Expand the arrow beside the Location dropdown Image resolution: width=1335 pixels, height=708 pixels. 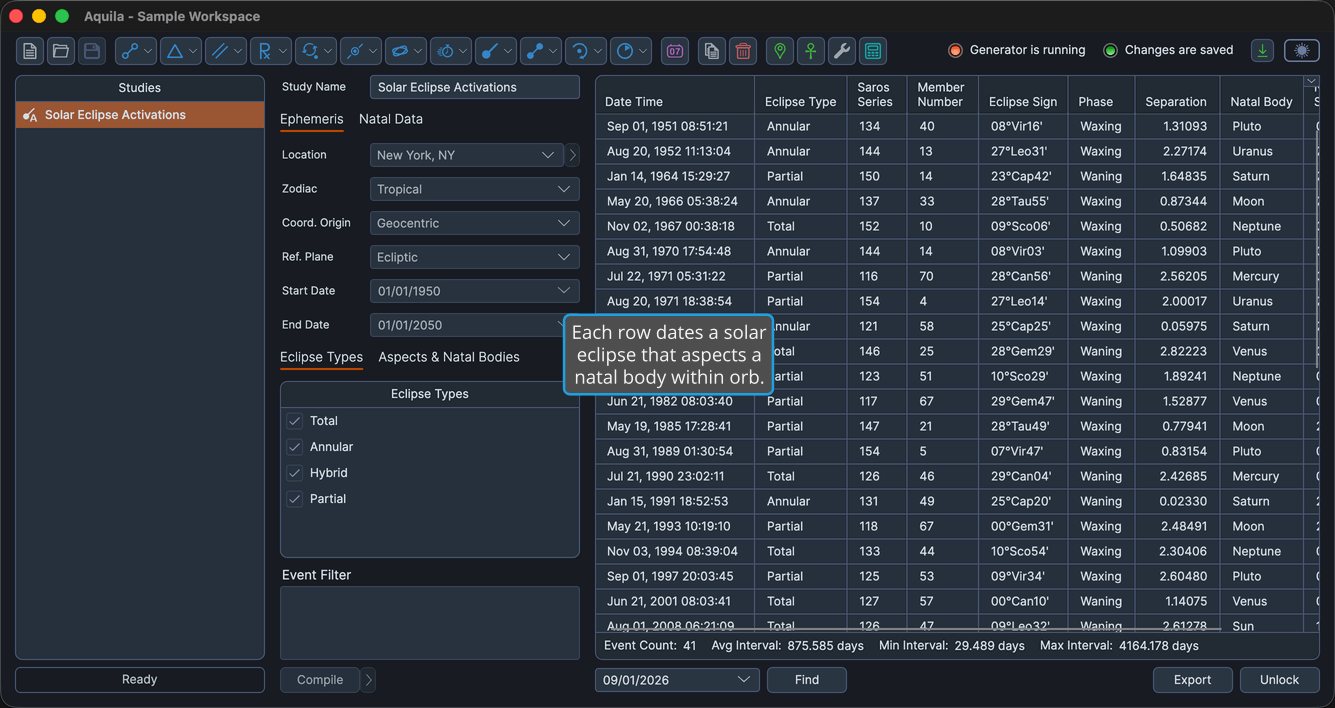(x=572, y=155)
